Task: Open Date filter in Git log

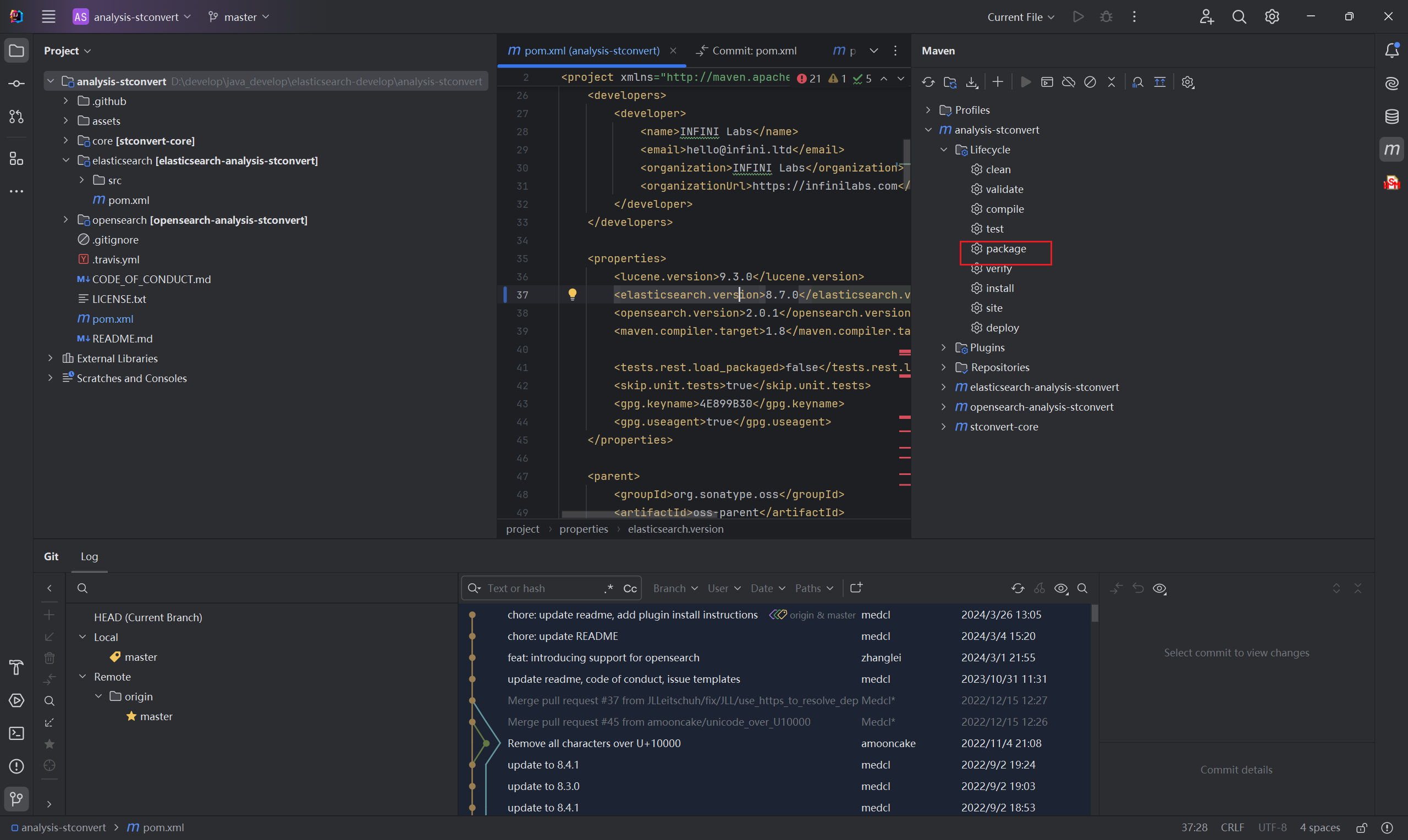Action: 768,588
